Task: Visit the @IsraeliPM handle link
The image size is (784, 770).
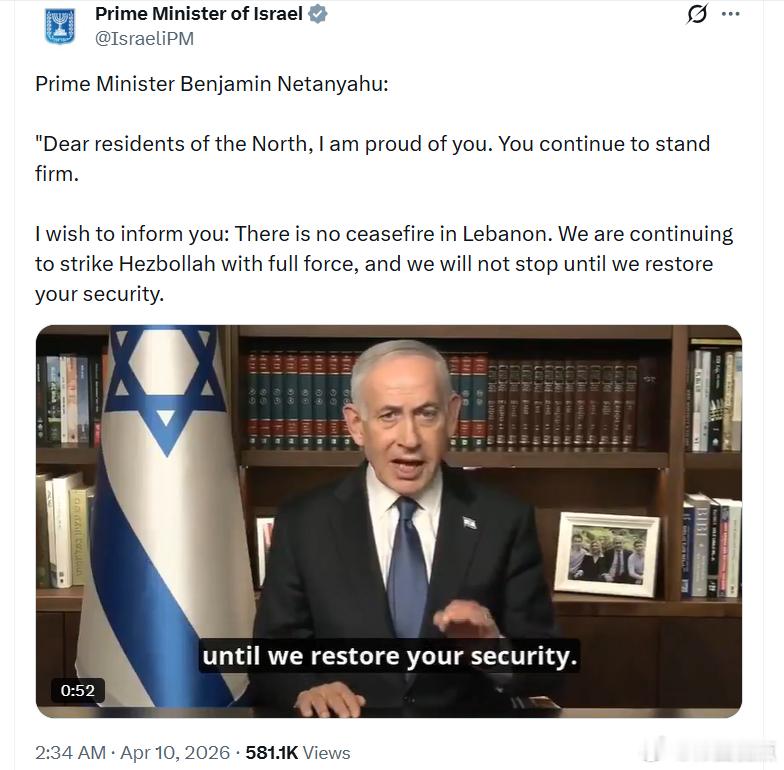Action: coord(144,38)
